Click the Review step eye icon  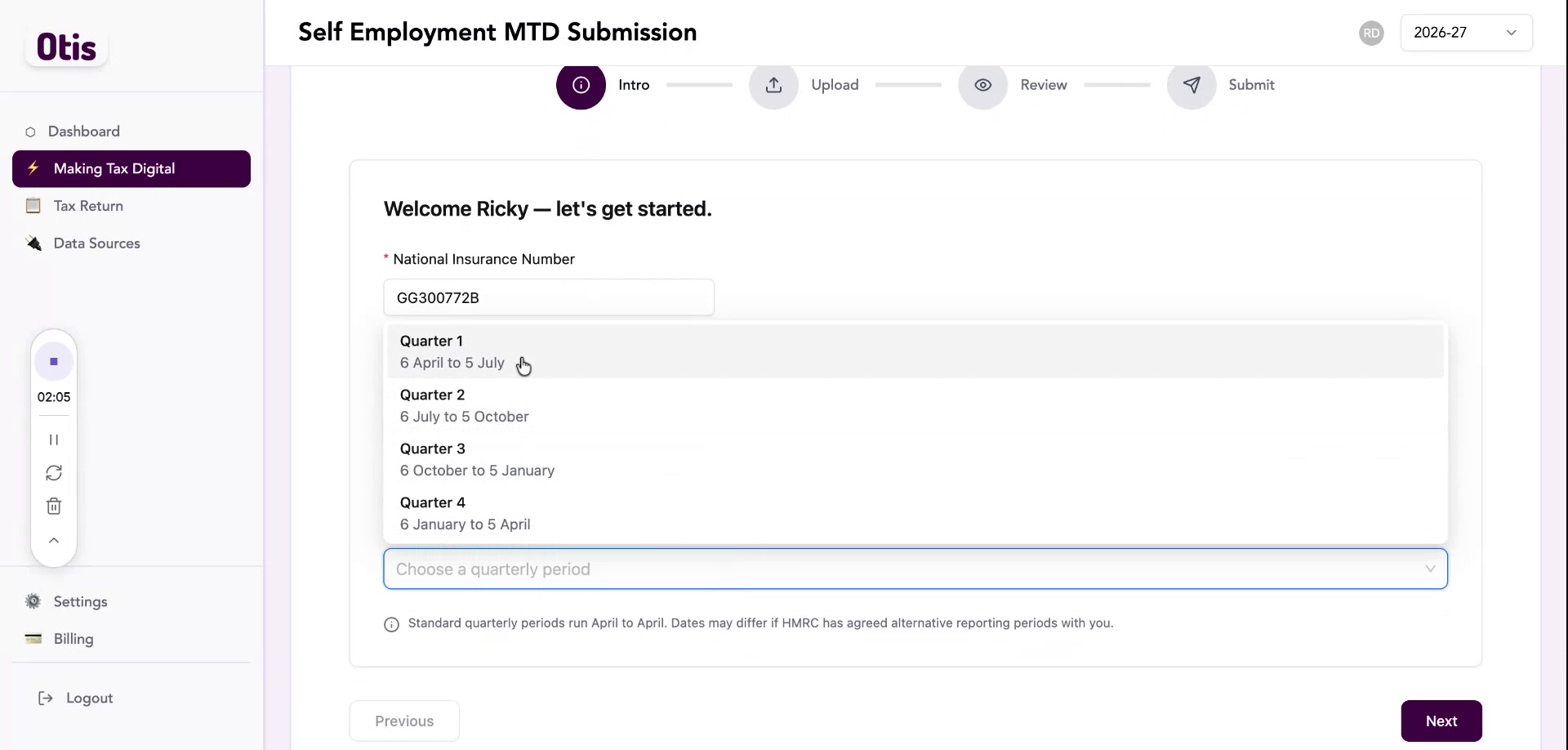tap(982, 85)
